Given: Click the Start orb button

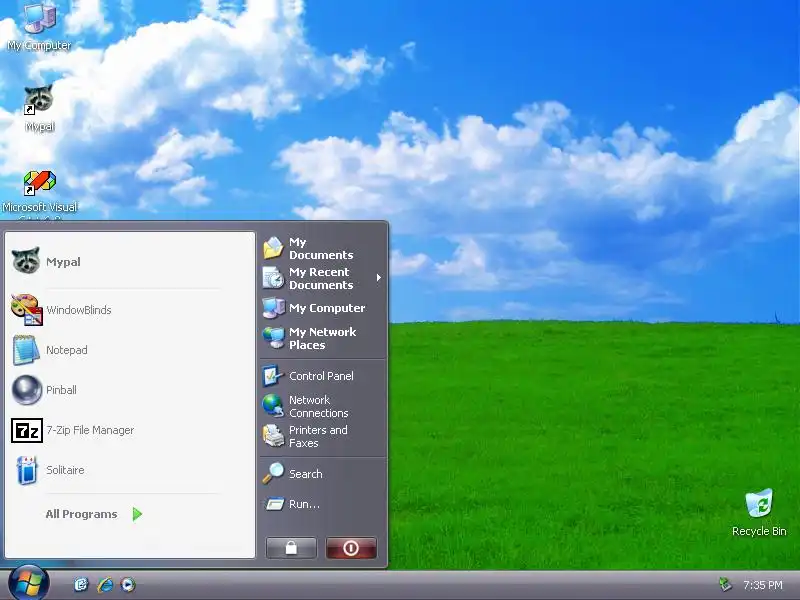Looking at the screenshot, I should [x=29, y=583].
